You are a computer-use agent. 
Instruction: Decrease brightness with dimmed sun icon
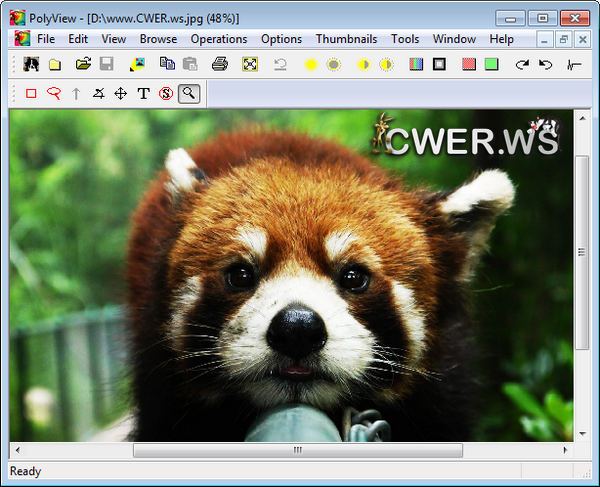[x=334, y=65]
